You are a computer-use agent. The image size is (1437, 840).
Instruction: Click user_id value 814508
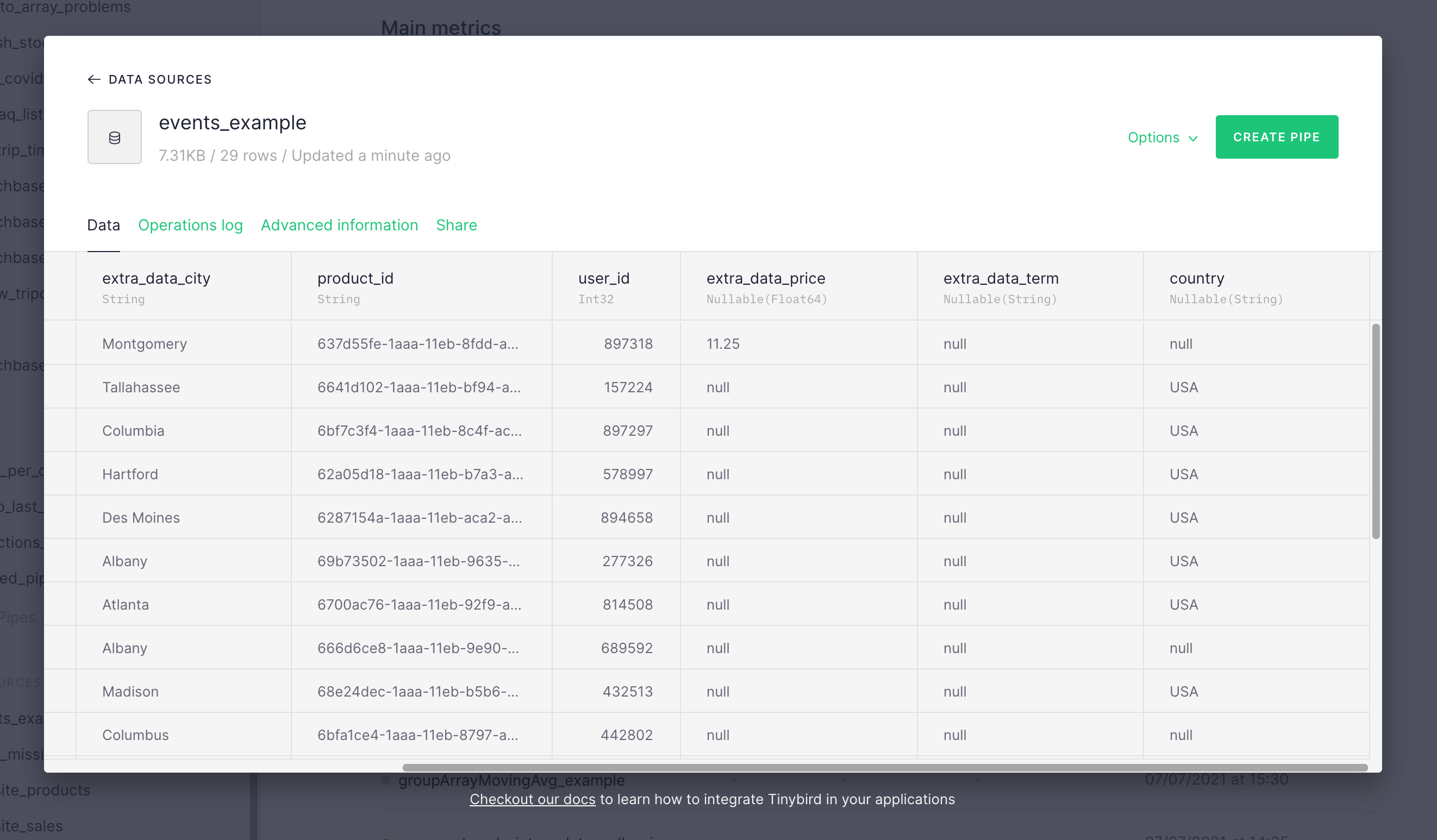[628, 605]
